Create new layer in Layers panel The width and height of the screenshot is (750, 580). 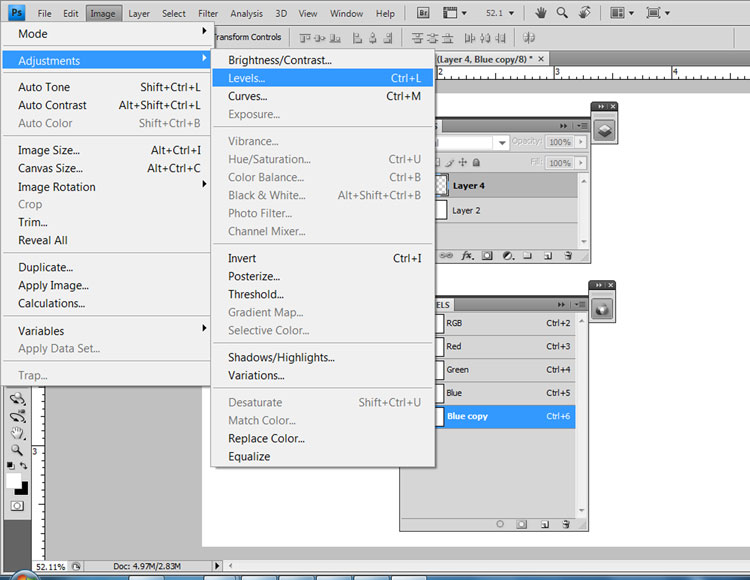coord(548,256)
